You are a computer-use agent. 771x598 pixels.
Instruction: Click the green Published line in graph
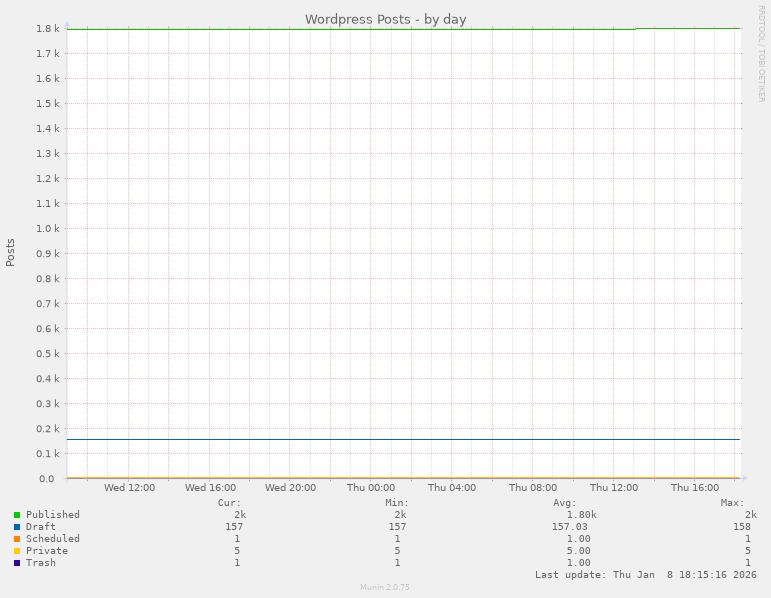click(403, 30)
